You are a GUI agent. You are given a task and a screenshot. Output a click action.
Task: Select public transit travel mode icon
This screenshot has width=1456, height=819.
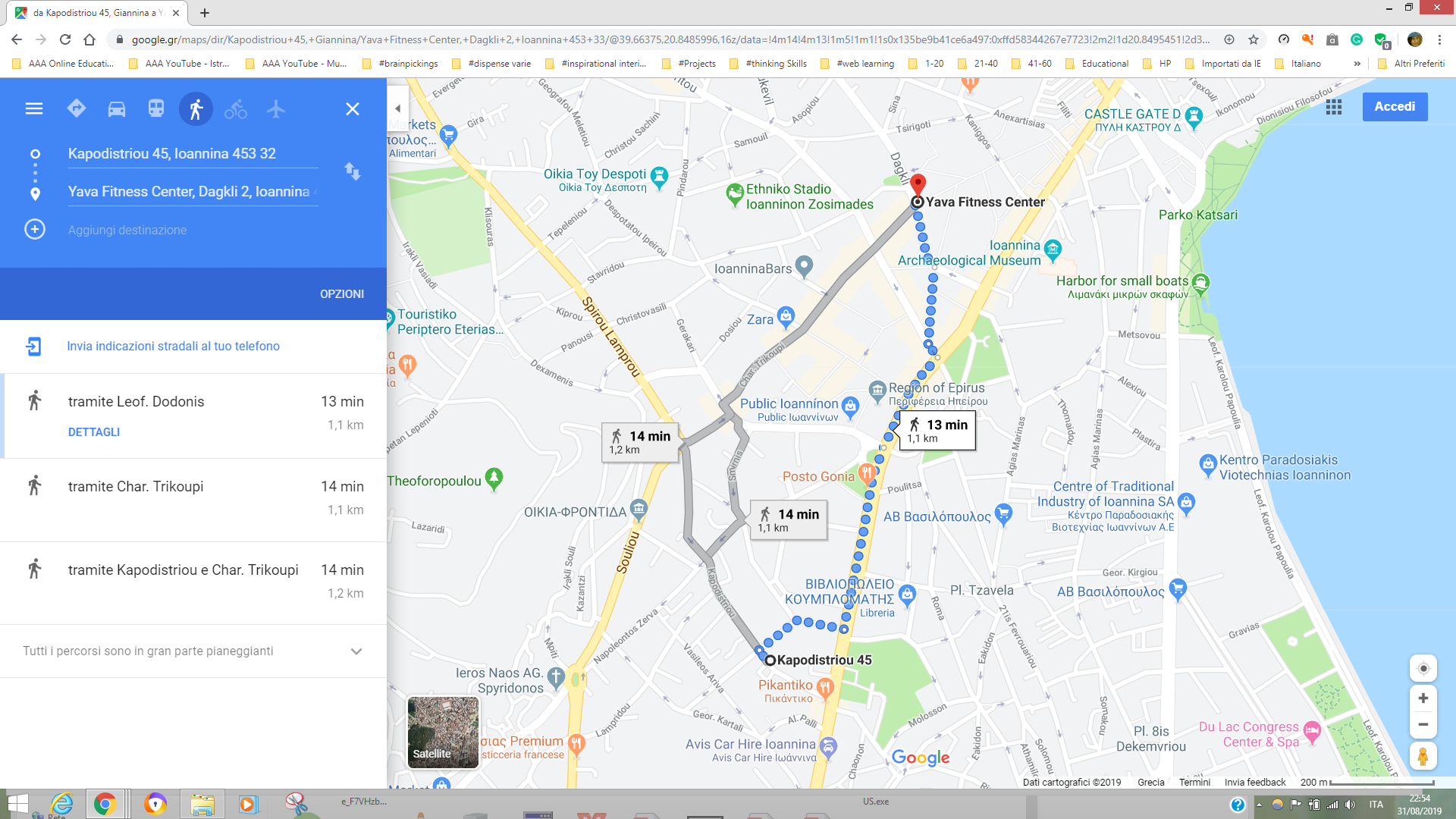156,108
